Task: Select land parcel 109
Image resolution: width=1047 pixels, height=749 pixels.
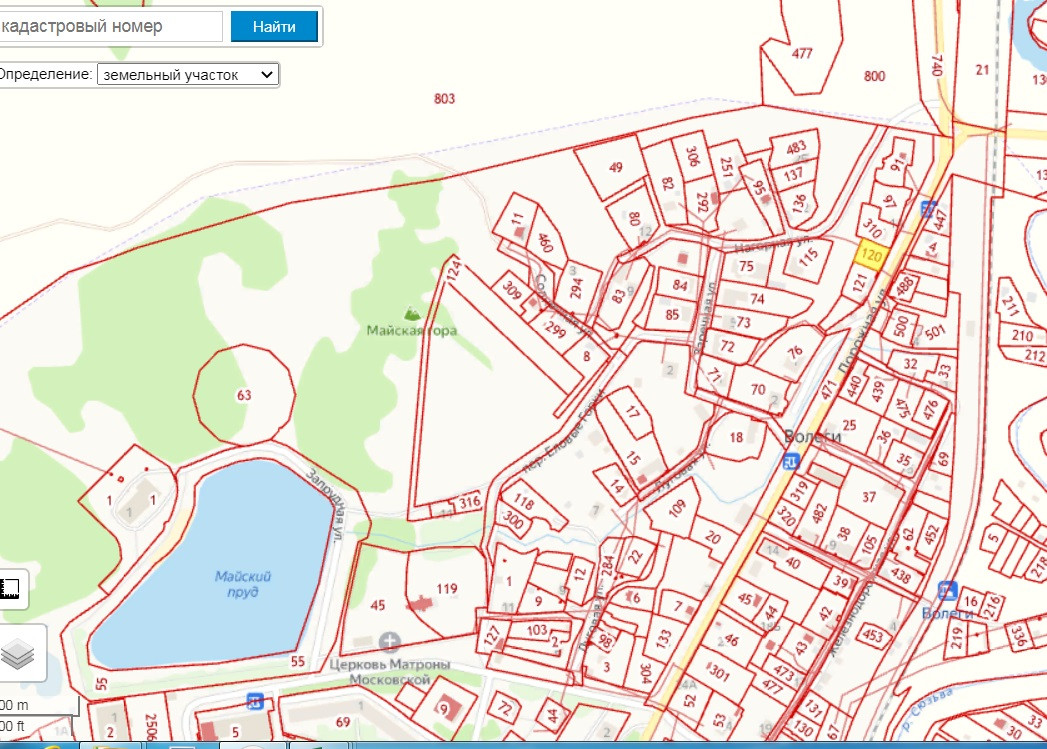Action: pyautogui.click(x=676, y=510)
